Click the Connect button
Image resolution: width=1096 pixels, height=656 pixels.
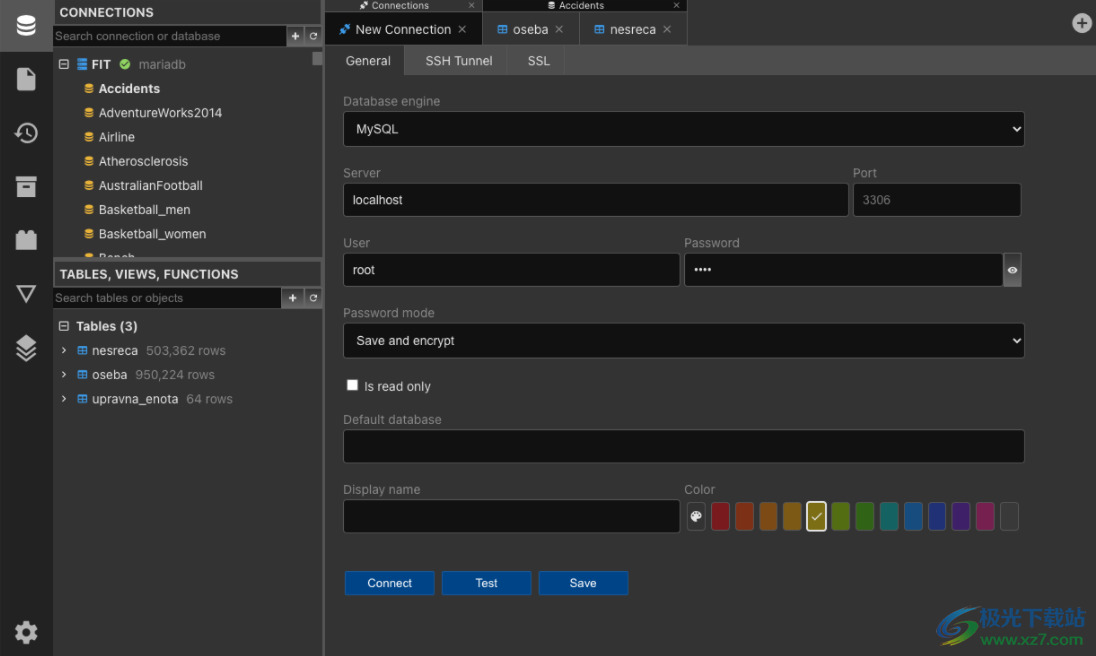point(389,583)
